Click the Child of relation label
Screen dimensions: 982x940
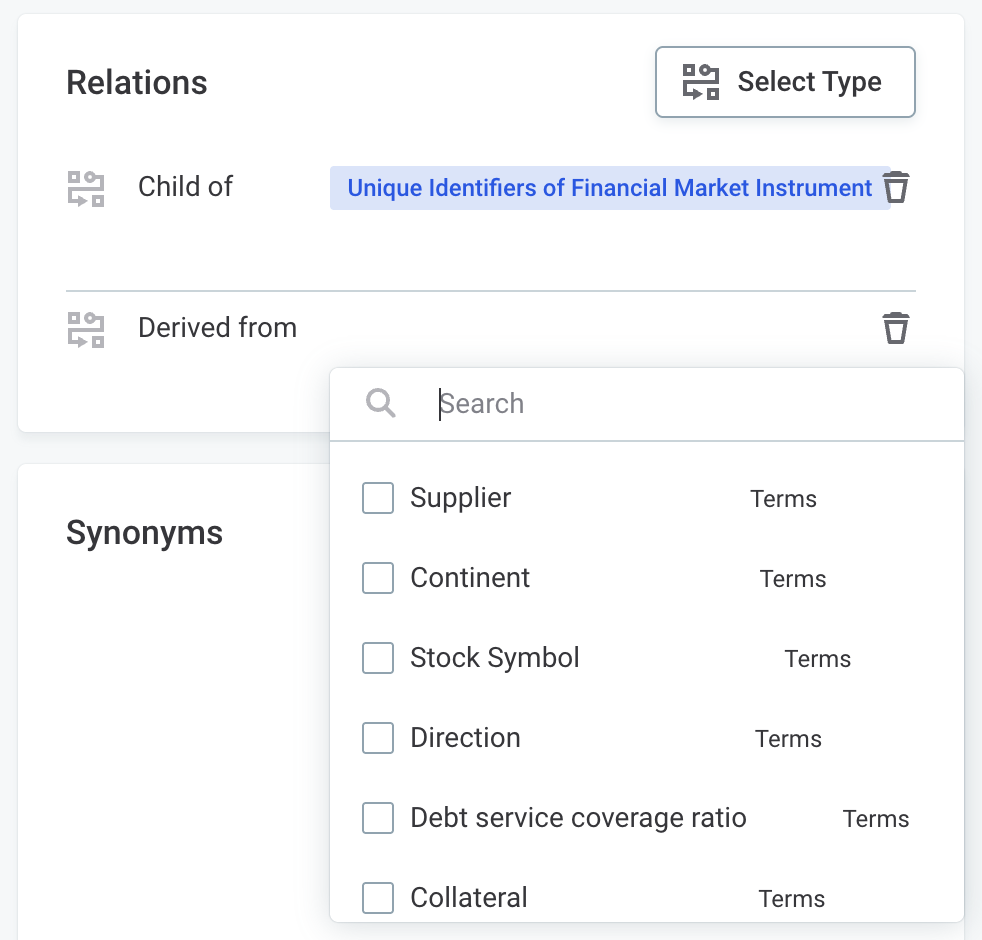pyautogui.click(x=185, y=187)
